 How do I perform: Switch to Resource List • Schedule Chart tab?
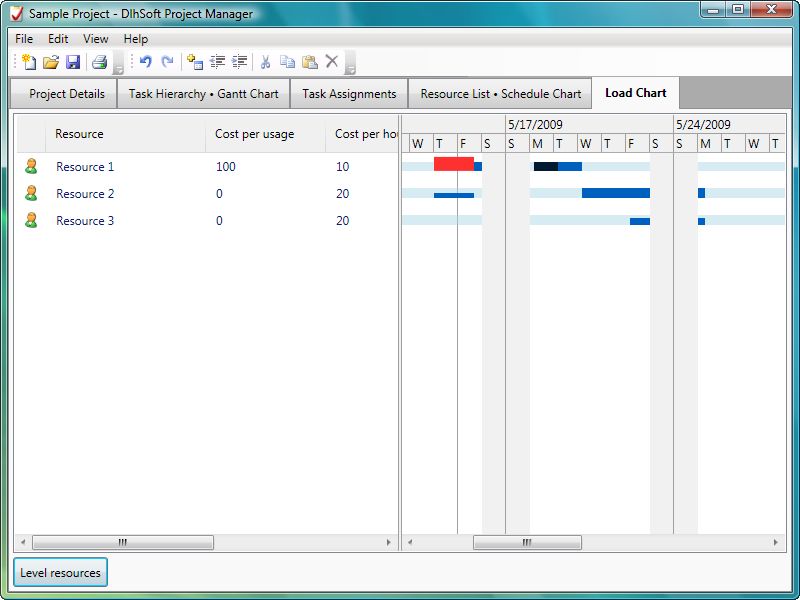point(501,94)
